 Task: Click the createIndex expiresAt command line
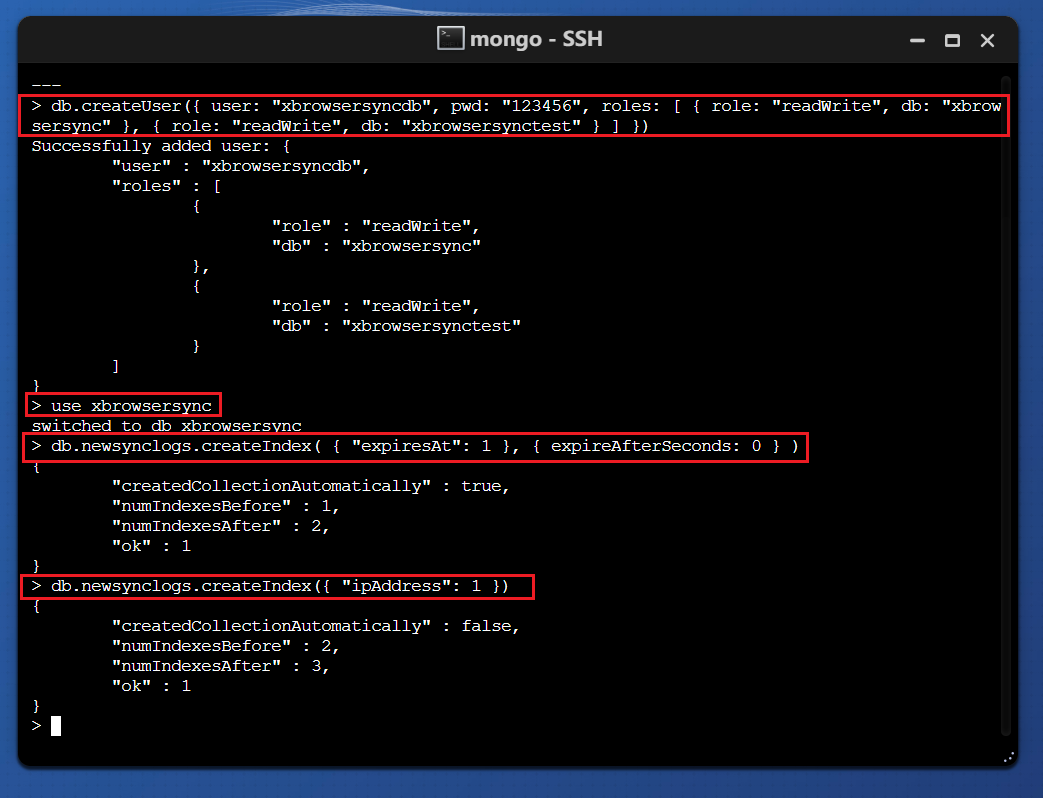click(x=415, y=446)
